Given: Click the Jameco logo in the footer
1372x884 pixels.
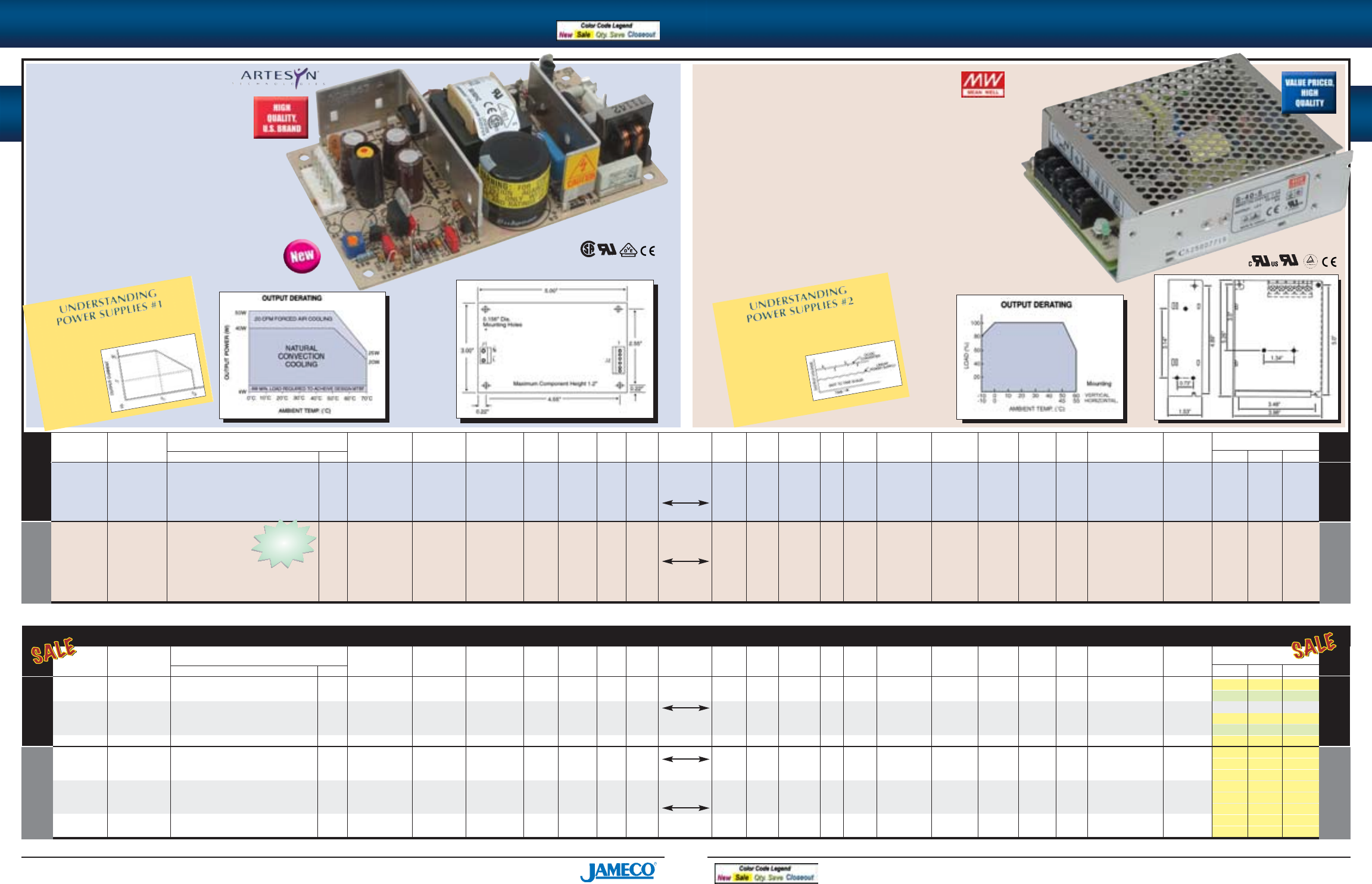Looking at the screenshot, I should tap(618, 871).
